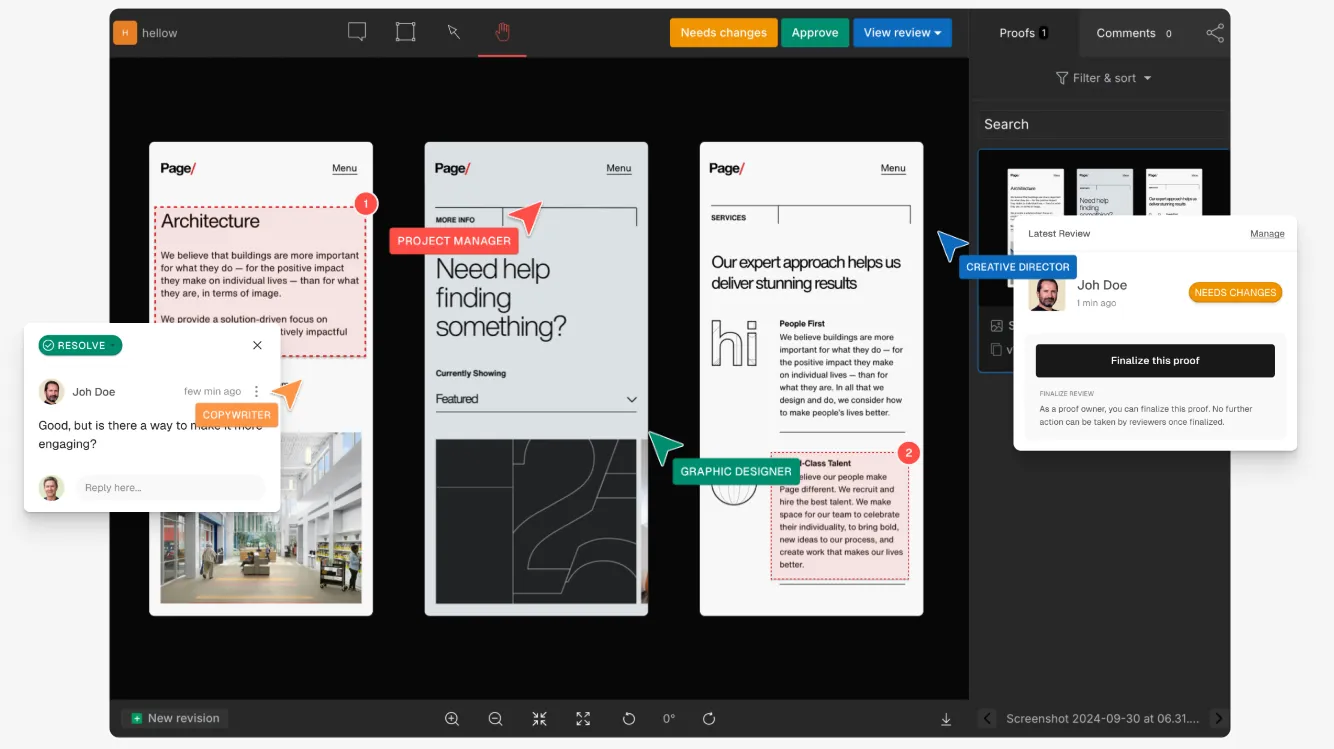Rotate the proof counterclockwise
The image size is (1334, 749).
pyautogui.click(x=629, y=718)
